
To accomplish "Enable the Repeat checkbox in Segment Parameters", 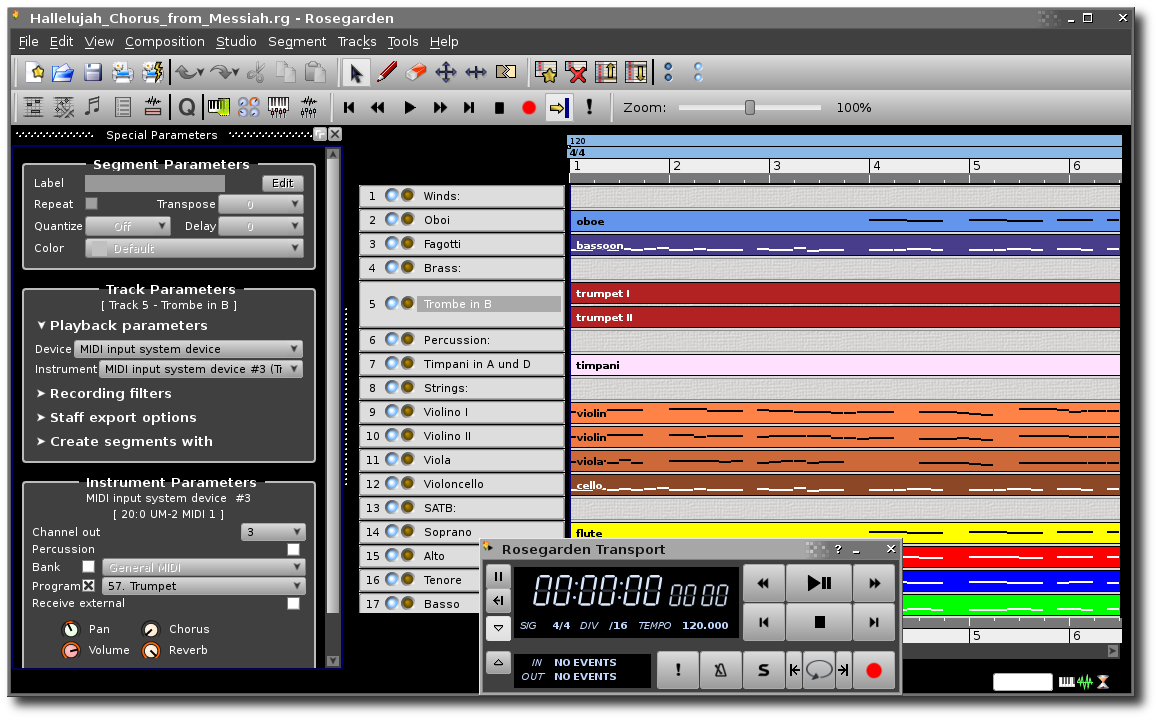I will 91,203.
